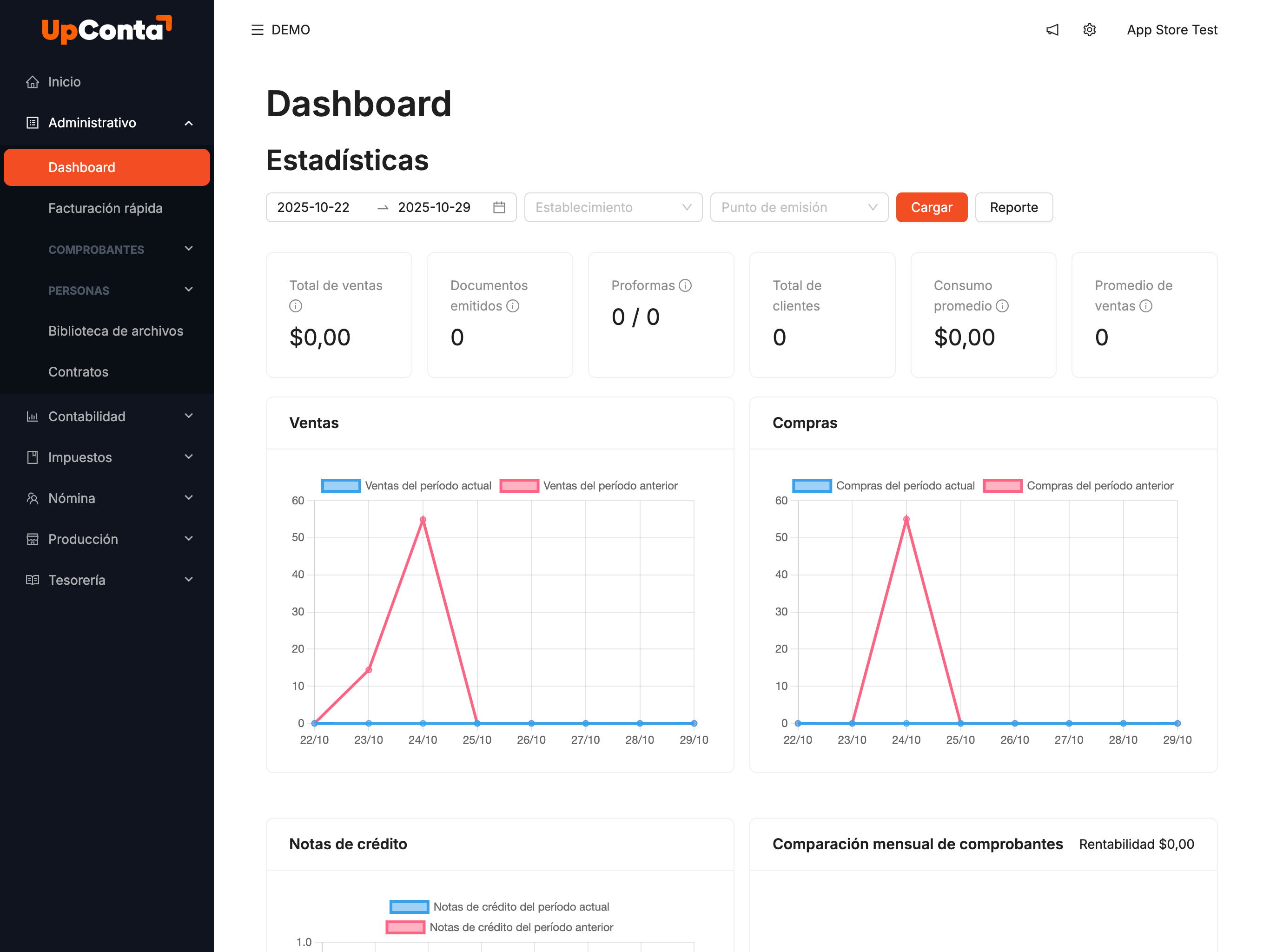Open the Punto de emisión dropdown
This screenshot has height=952, width=1270.
(x=799, y=207)
